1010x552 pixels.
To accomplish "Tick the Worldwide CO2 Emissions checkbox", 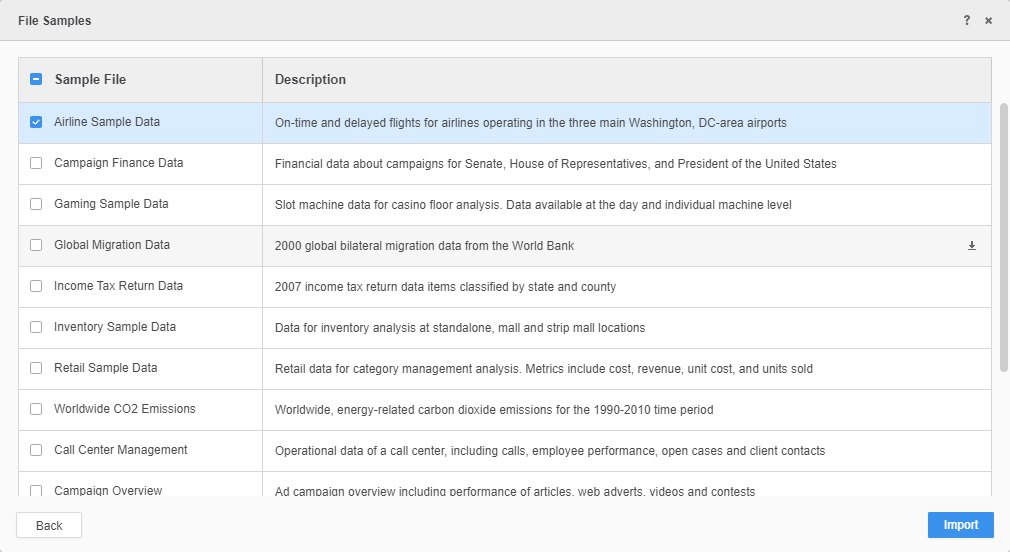I will (36, 409).
